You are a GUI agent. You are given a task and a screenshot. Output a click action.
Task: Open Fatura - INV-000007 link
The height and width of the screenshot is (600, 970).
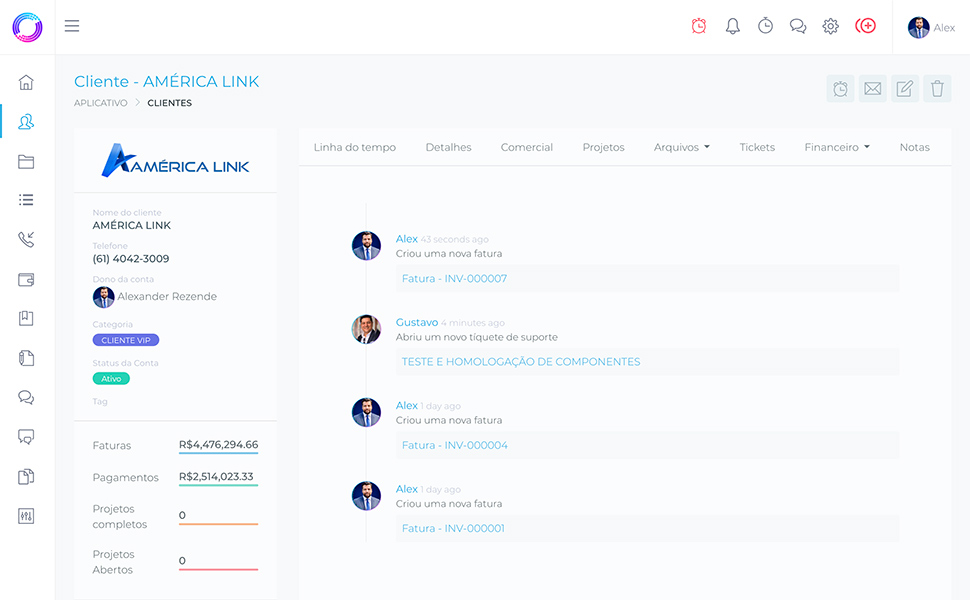pyautogui.click(x=454, y=278)
